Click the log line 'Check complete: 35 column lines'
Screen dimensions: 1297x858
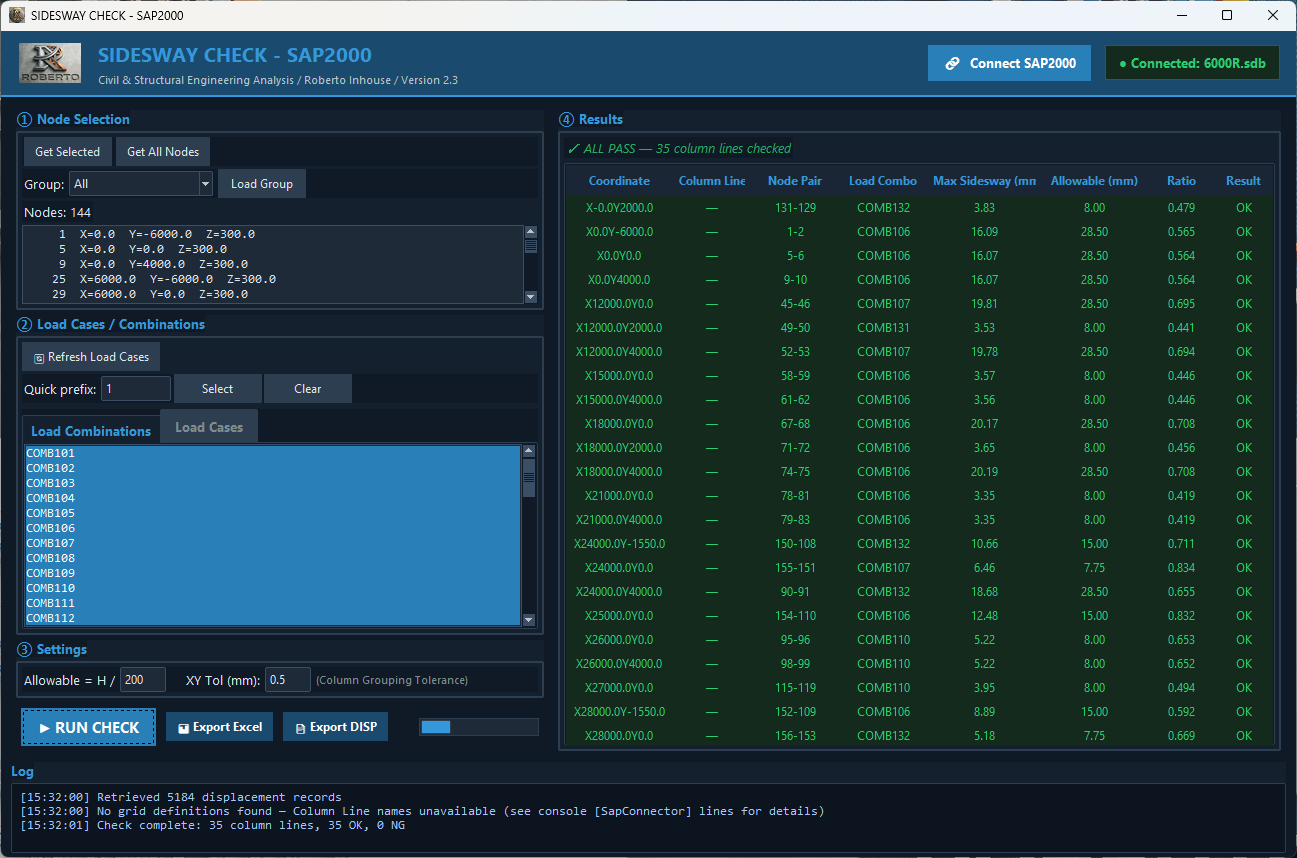pyautogui.click(x=213, y=825)
